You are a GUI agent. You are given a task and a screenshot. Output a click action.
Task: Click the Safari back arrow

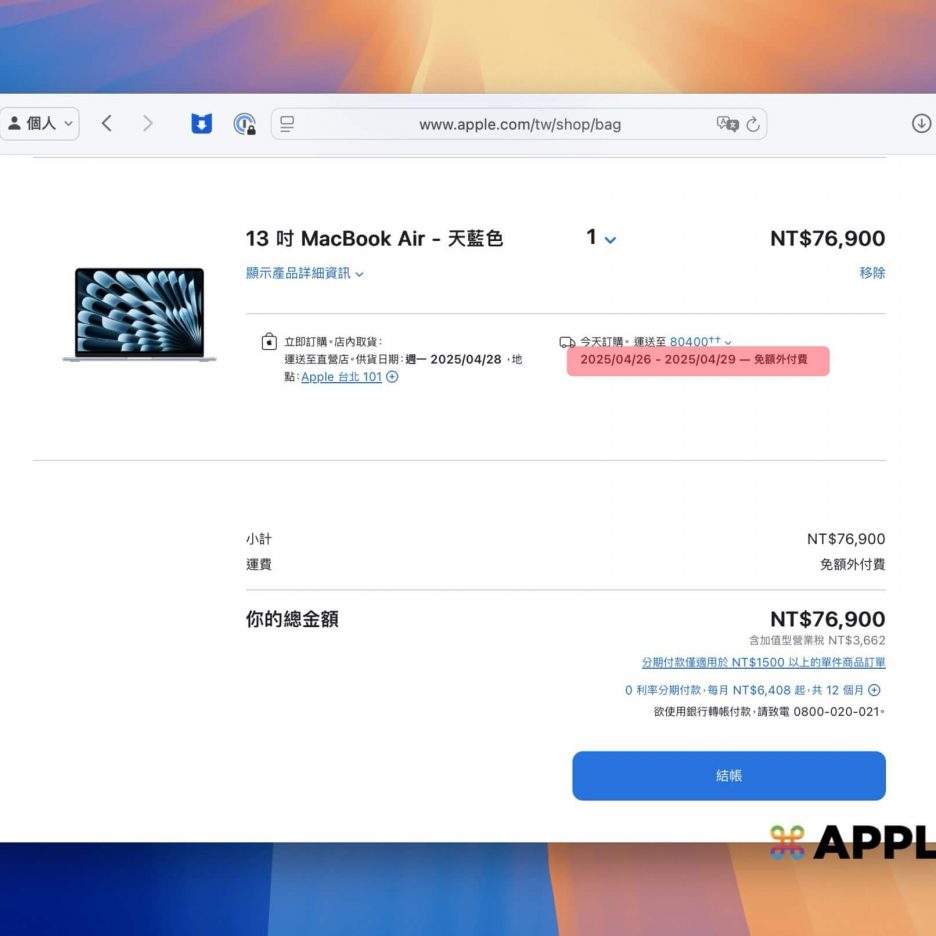point(107,124)
